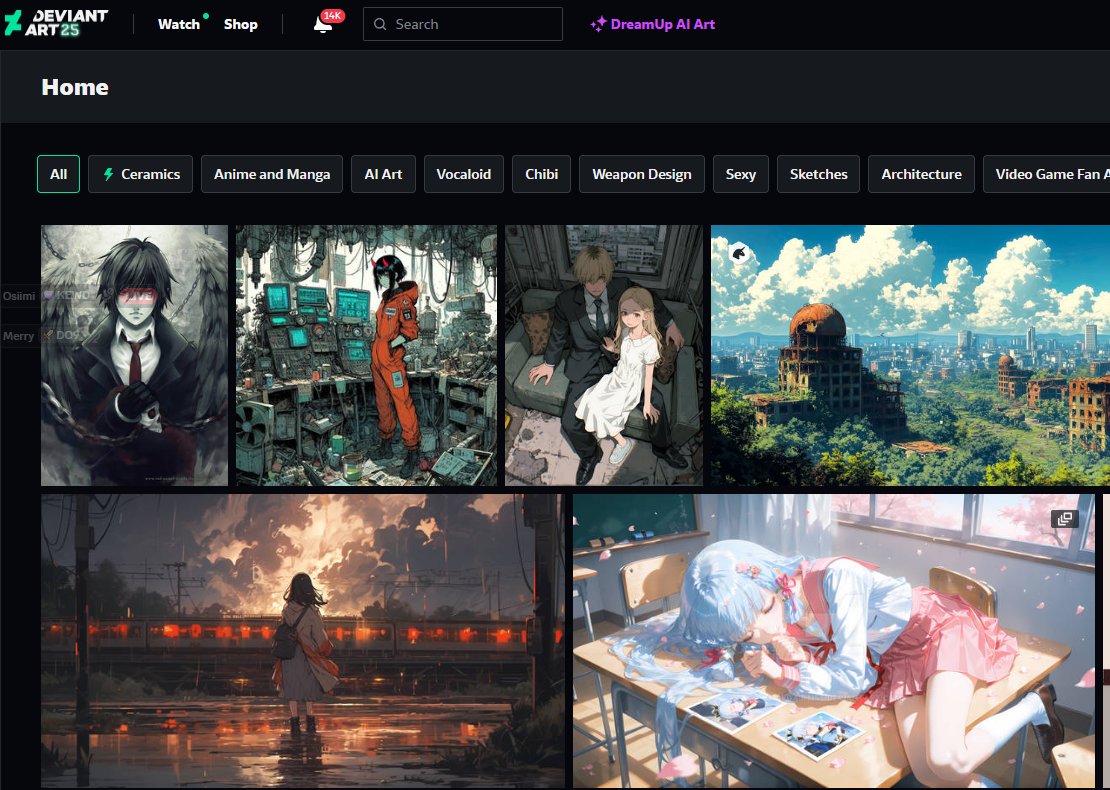The image size is (1110, 790).
Task: Open the Shop menu
Action: pyautogui.click(x=241, y=24)
